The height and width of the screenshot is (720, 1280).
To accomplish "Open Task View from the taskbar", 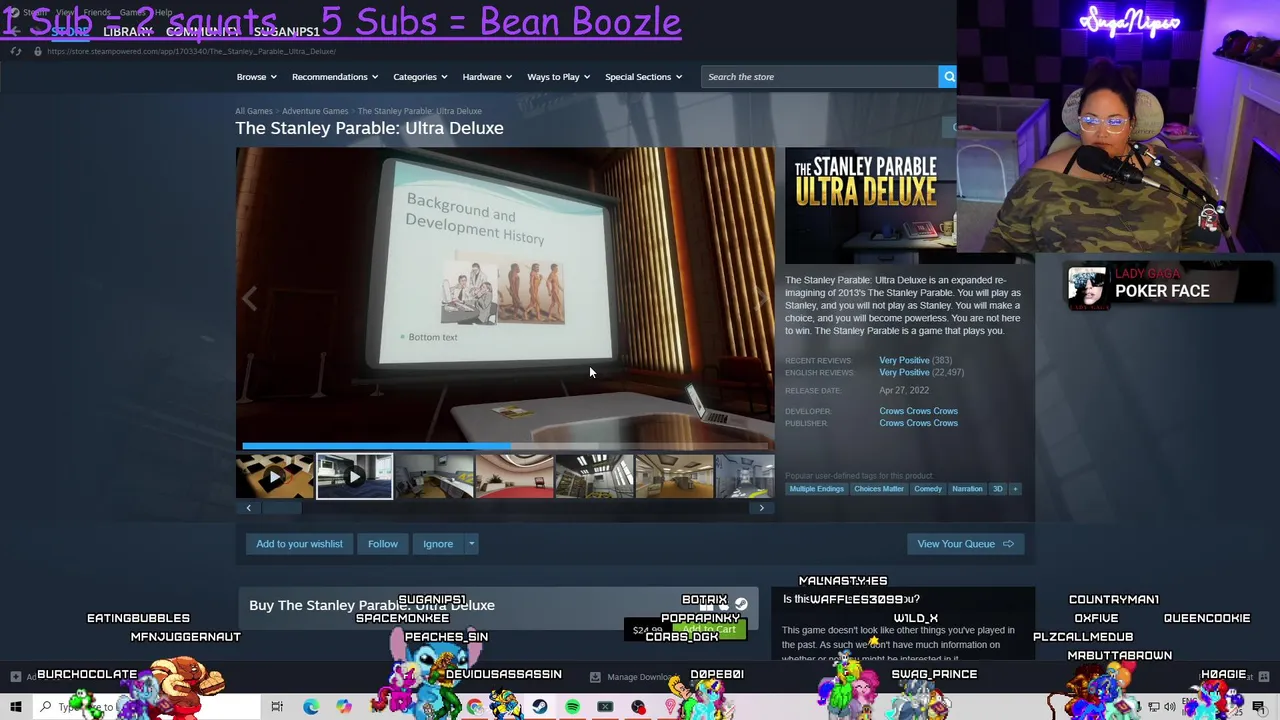I will point(277,707).
